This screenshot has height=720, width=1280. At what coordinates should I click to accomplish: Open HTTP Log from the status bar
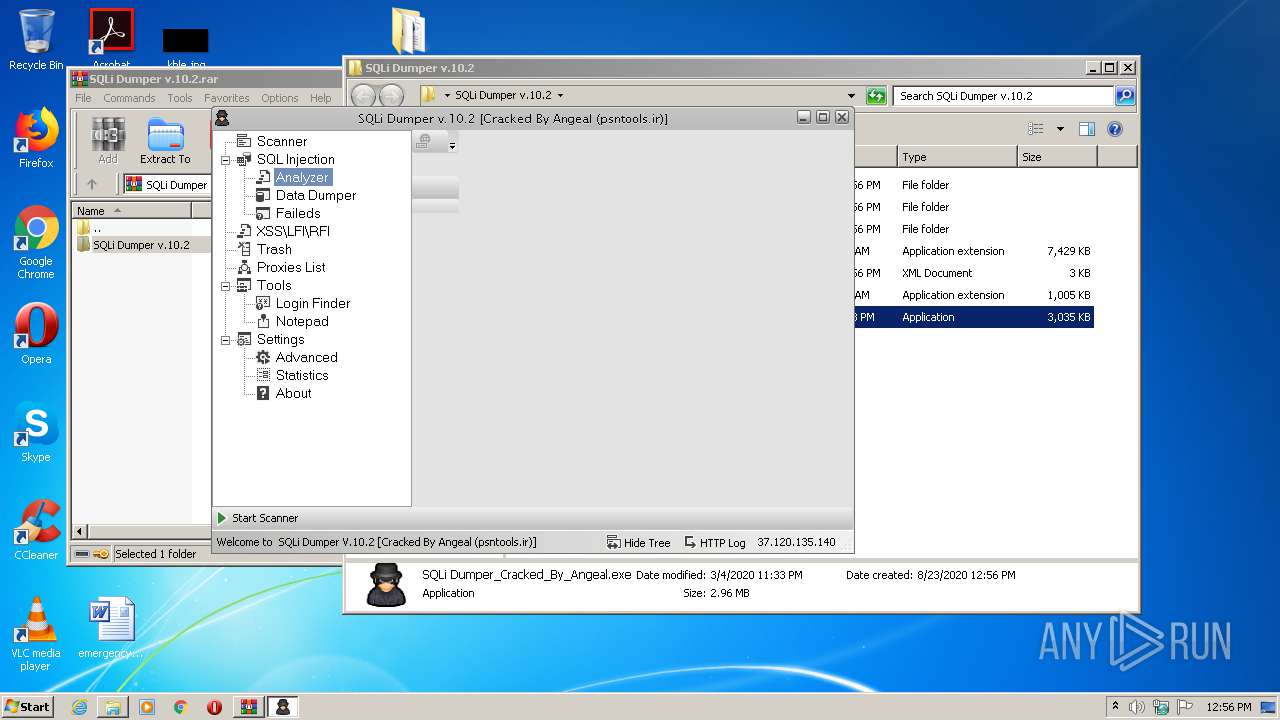[715, 543]
